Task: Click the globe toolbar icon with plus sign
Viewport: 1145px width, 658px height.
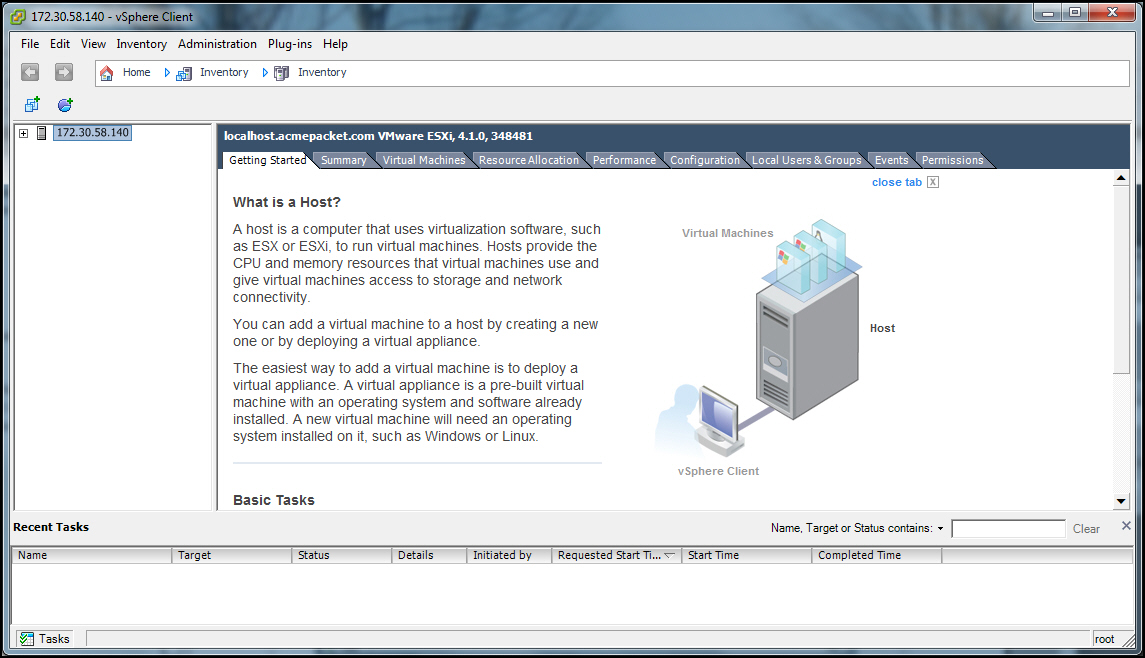Action: point(65,104)
